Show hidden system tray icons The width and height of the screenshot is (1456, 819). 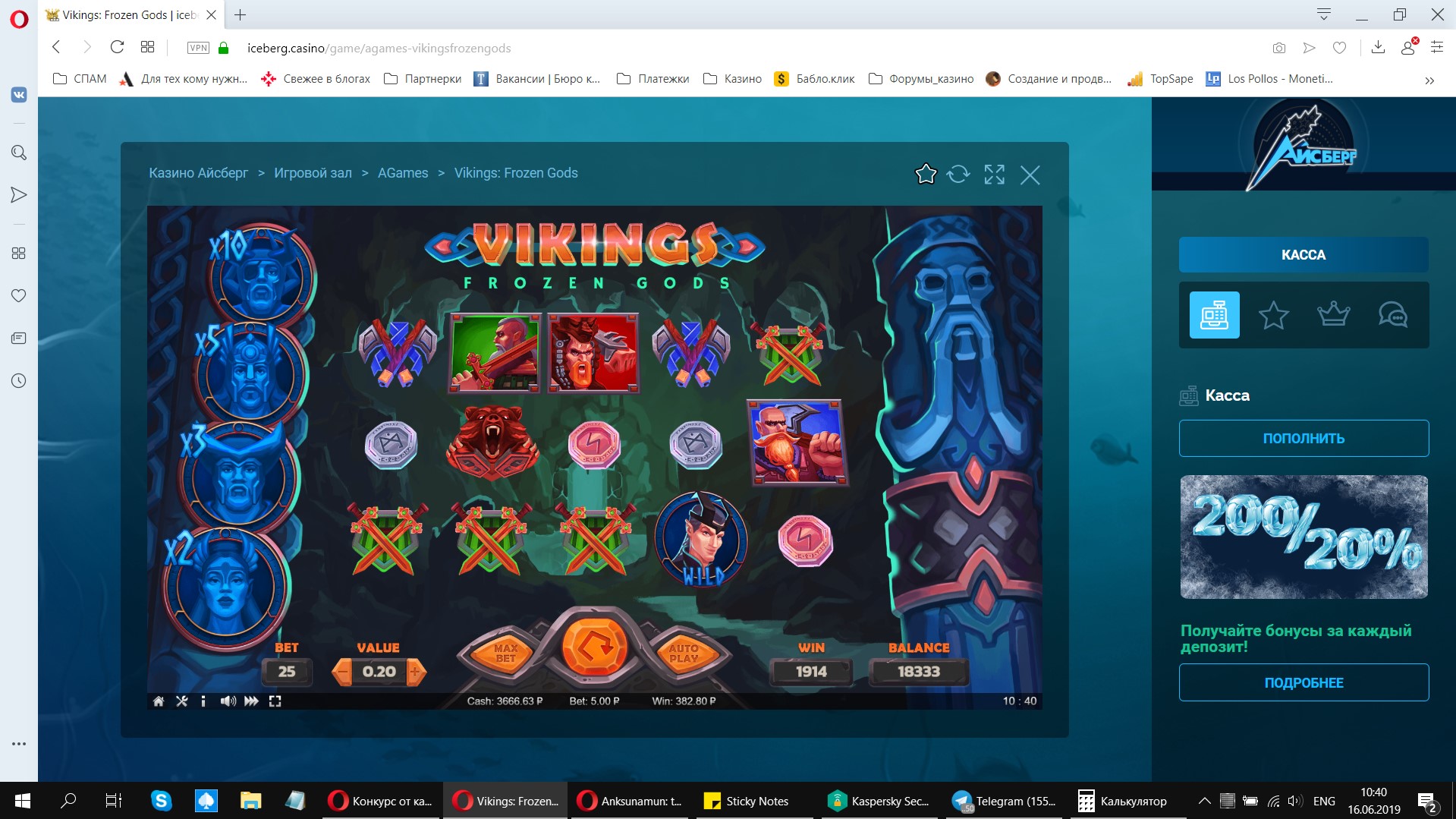point(1204,801)
